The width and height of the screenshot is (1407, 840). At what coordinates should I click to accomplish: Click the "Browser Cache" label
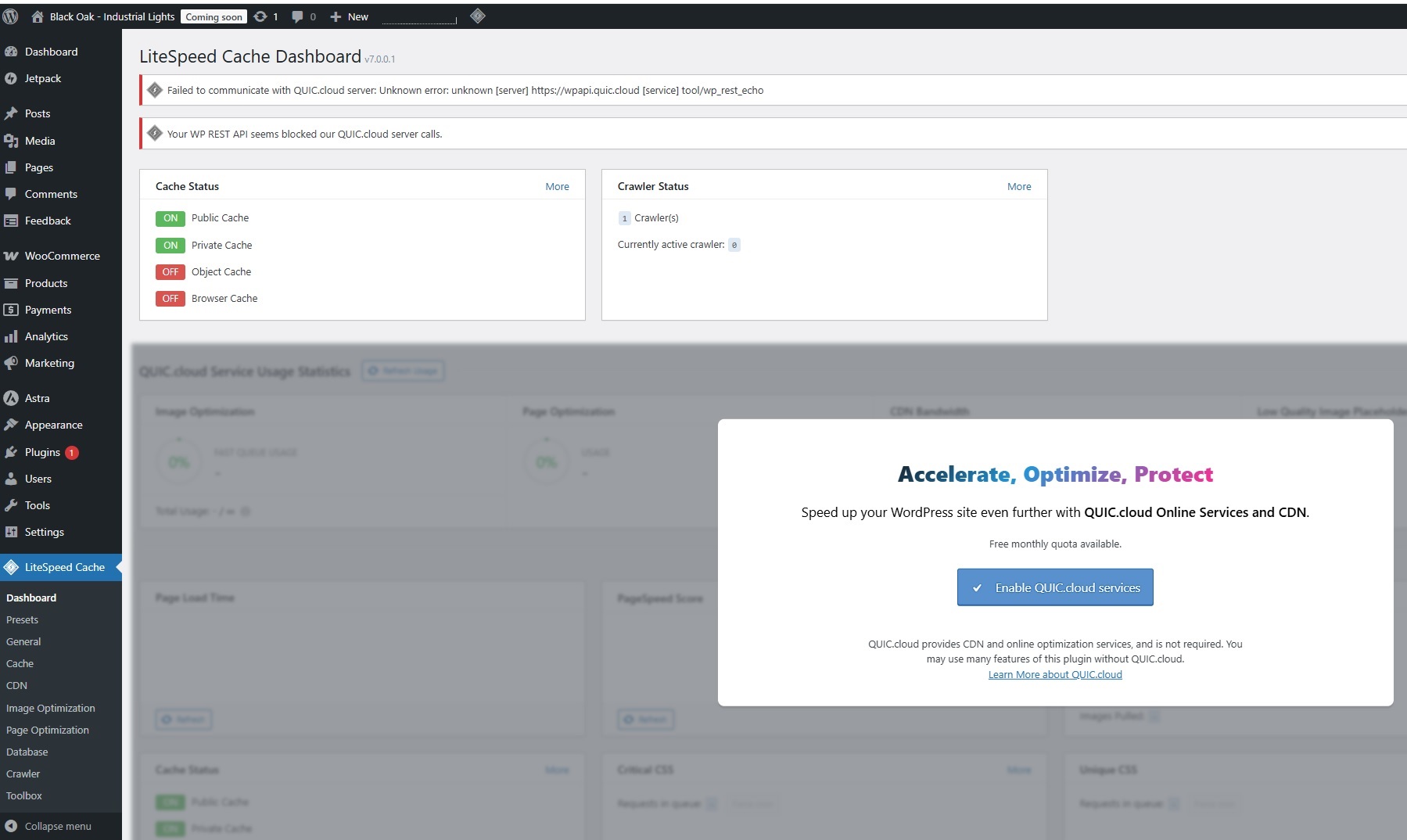224,298
